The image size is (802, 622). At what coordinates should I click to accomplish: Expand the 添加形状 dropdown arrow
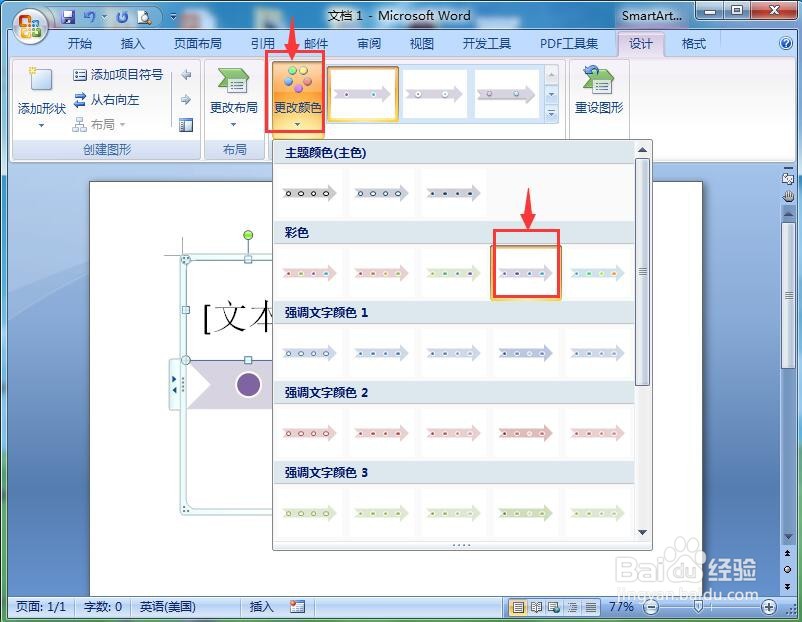click(x=41, y=125)
